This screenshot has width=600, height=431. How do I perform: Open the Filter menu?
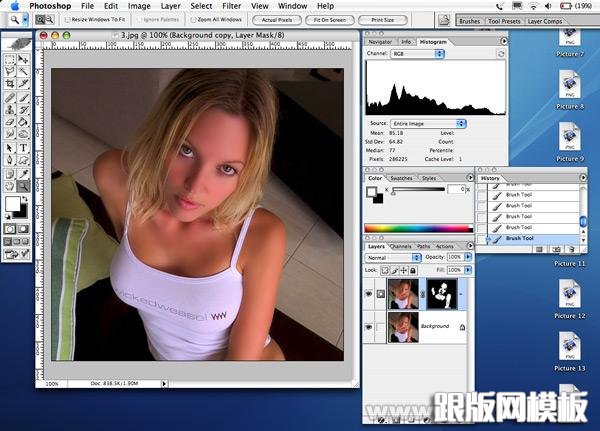pos(232,6)
